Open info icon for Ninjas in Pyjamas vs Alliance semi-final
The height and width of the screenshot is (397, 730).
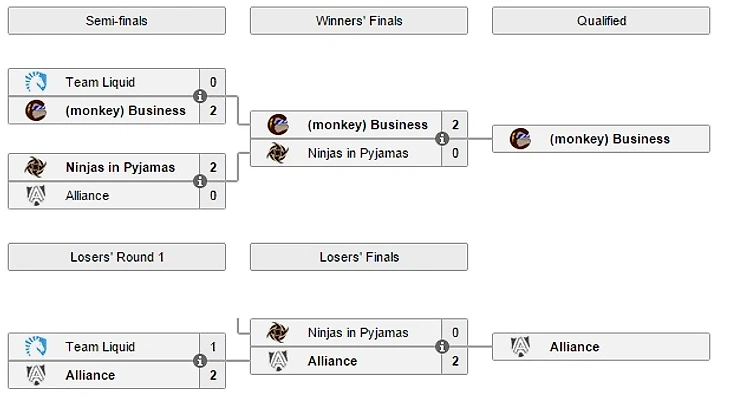click(x=200, y=181)
